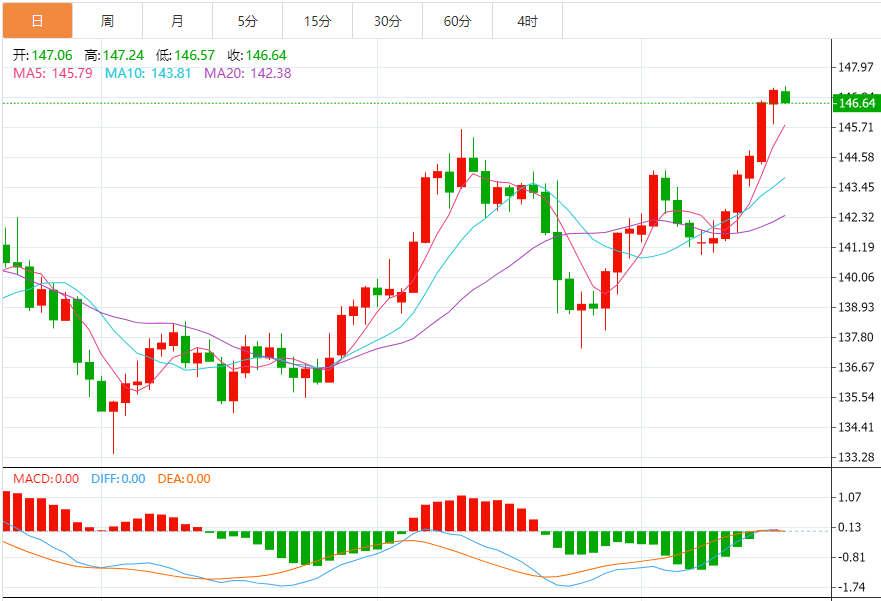Click the 低:146.57 low value

click(x=185, y=55)
